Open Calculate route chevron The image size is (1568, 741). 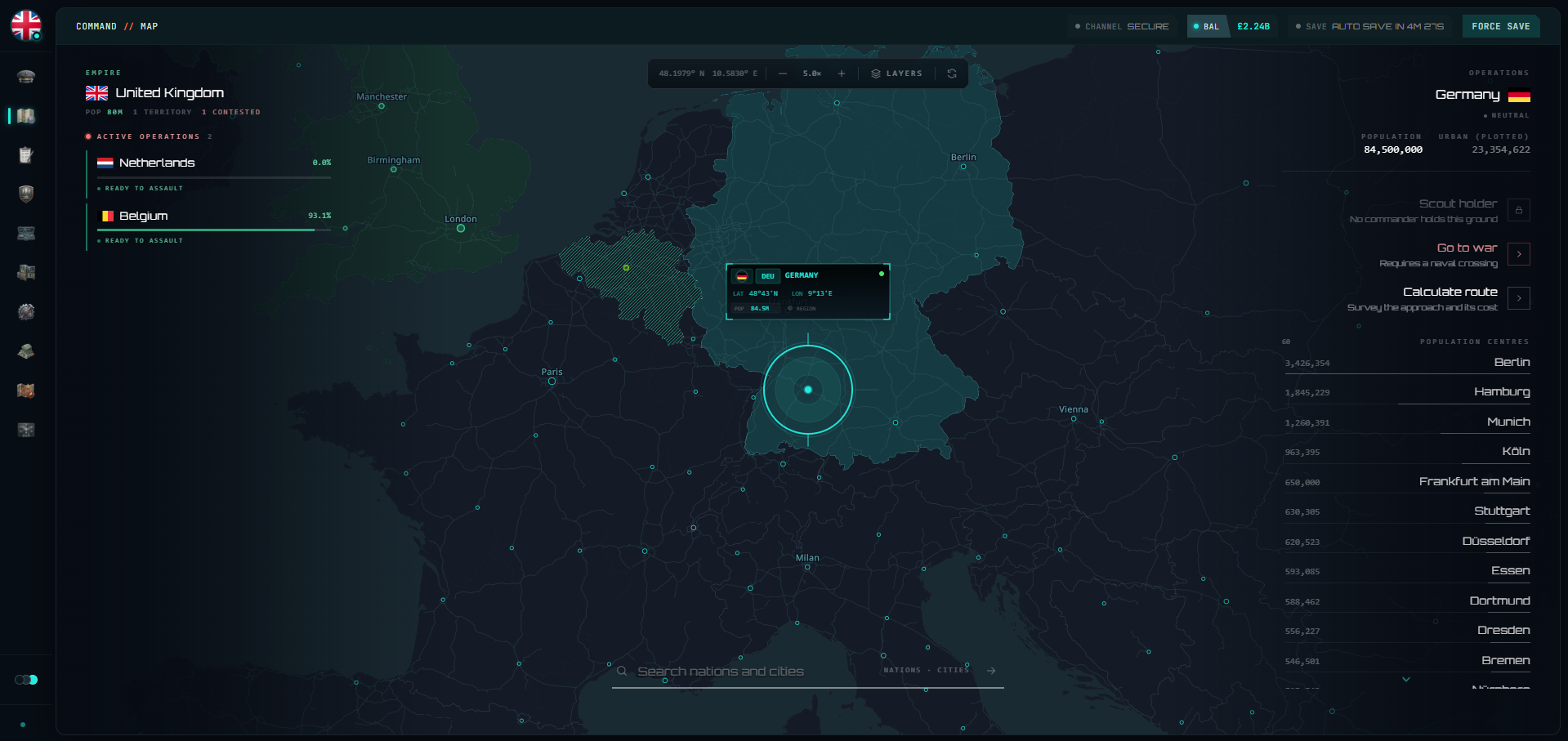(x=1519, y=298)
